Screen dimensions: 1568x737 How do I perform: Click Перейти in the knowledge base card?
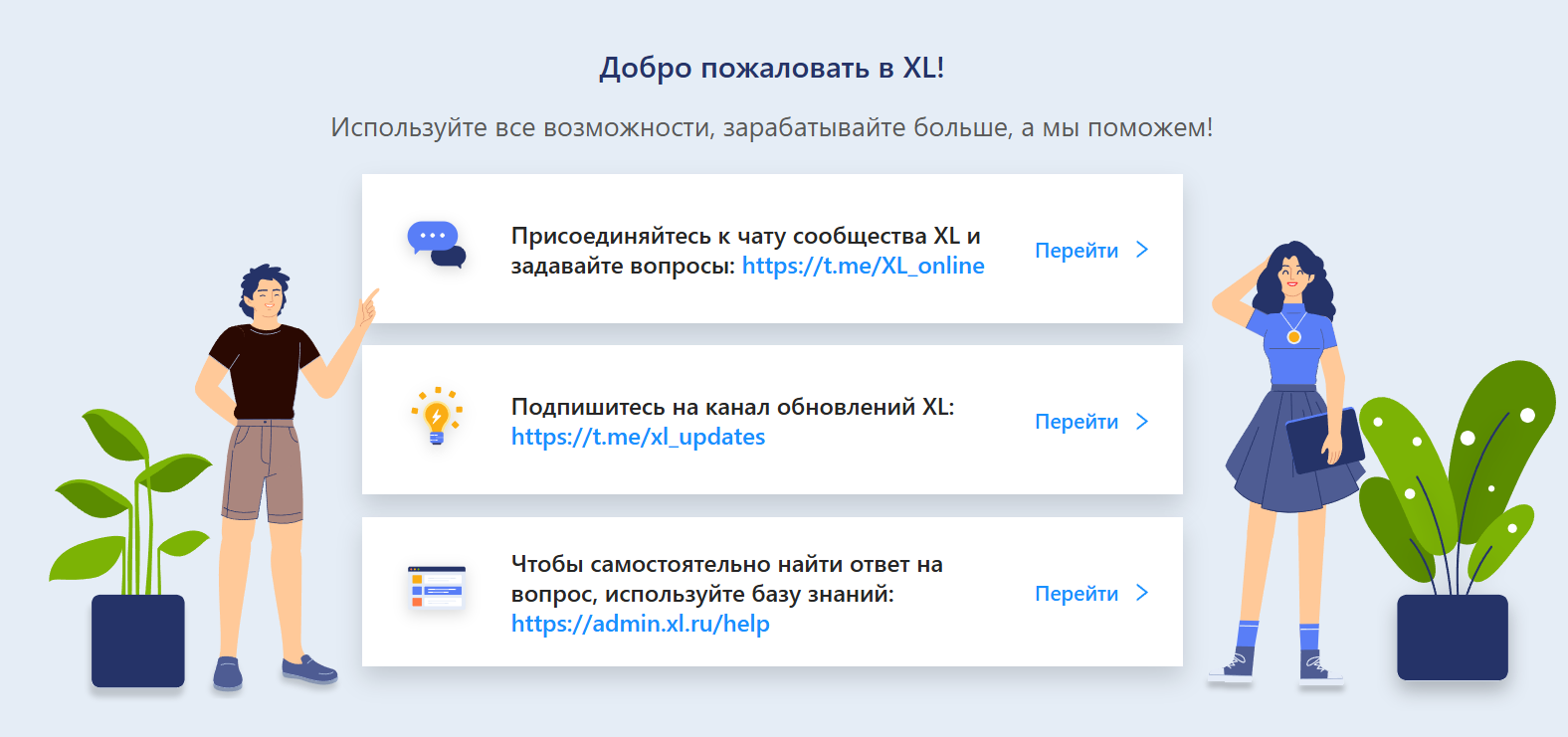tap(1077, 594)
